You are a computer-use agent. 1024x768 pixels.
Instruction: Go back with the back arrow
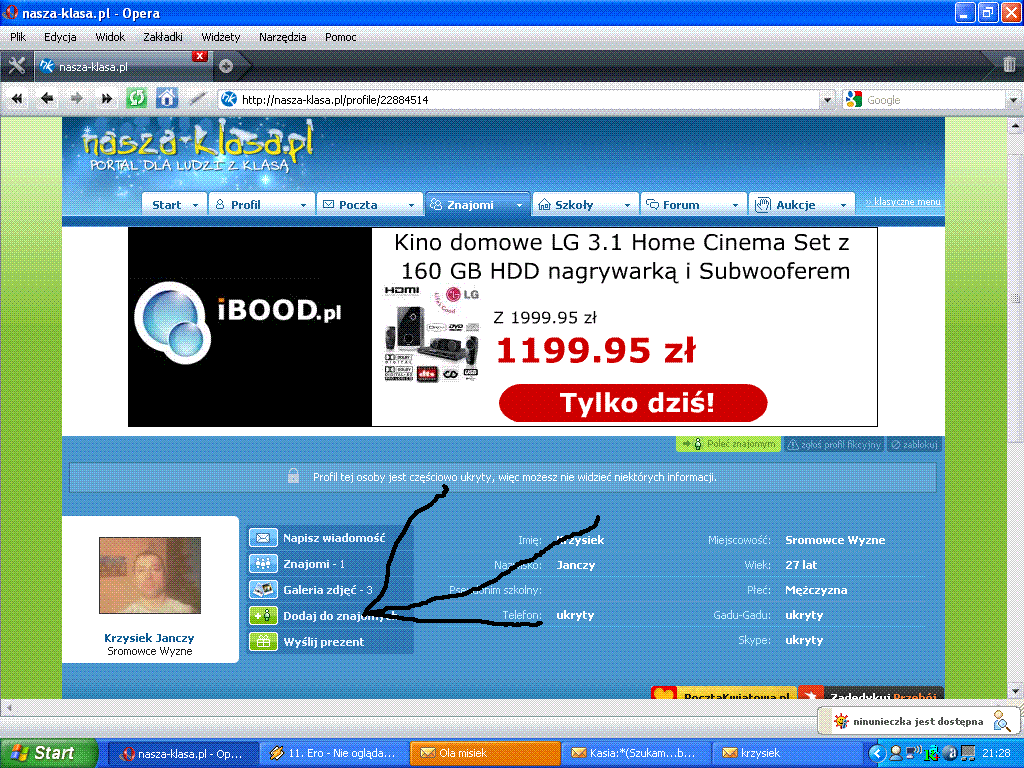[47, 99]
